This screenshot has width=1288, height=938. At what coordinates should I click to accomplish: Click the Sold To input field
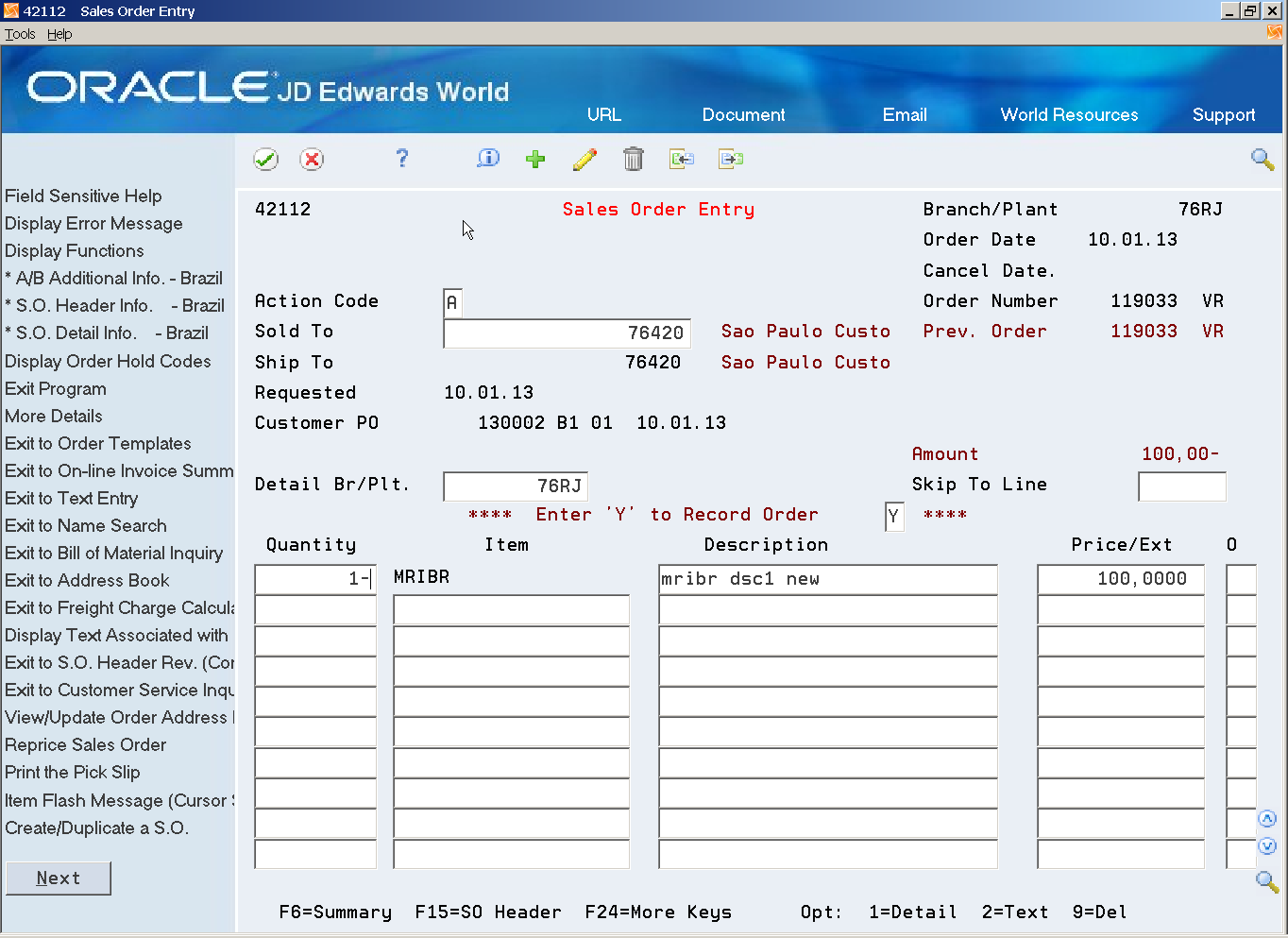(x=567, y=333)
